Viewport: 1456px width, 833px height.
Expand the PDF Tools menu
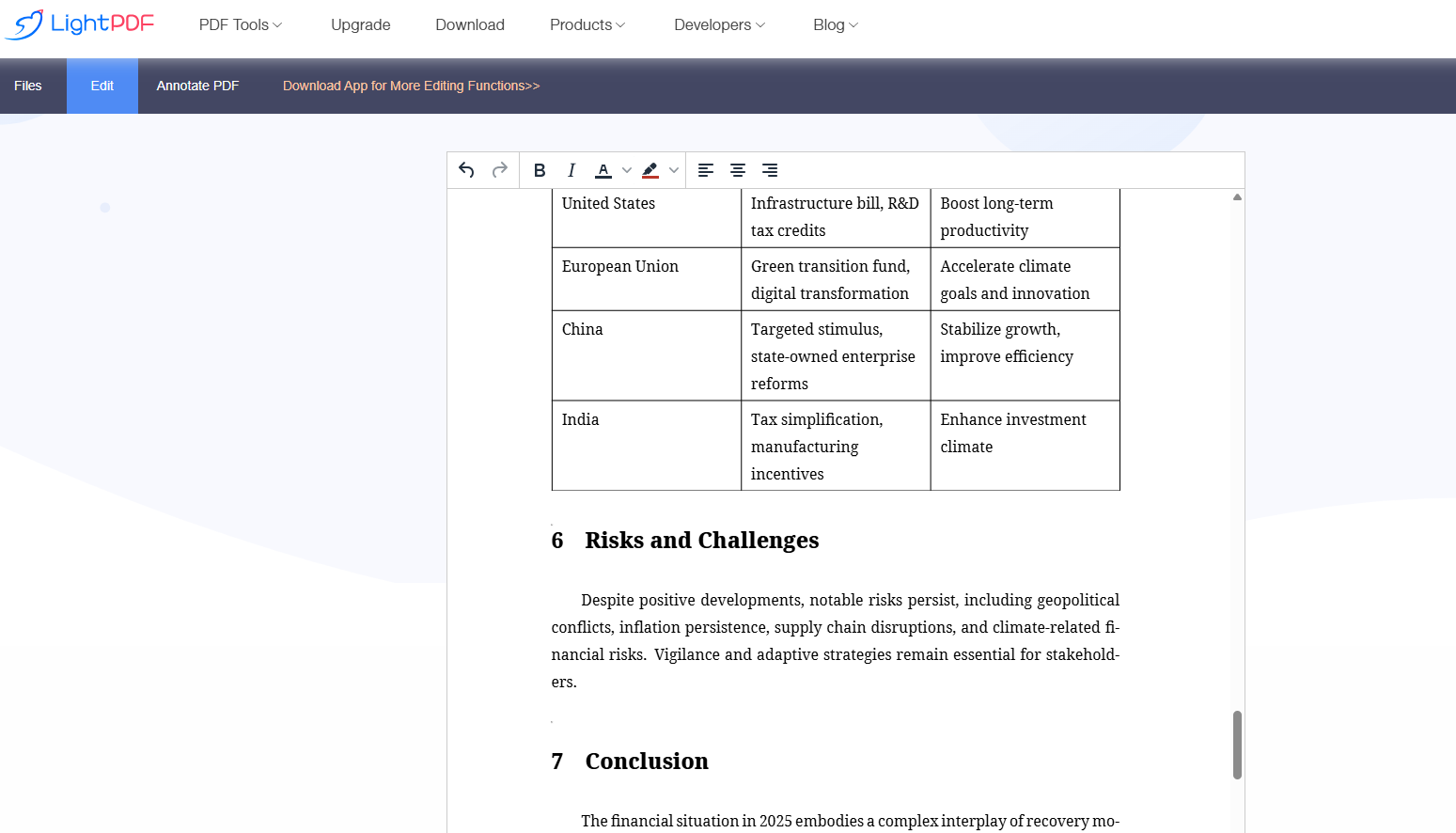click(x=239, y=24)
